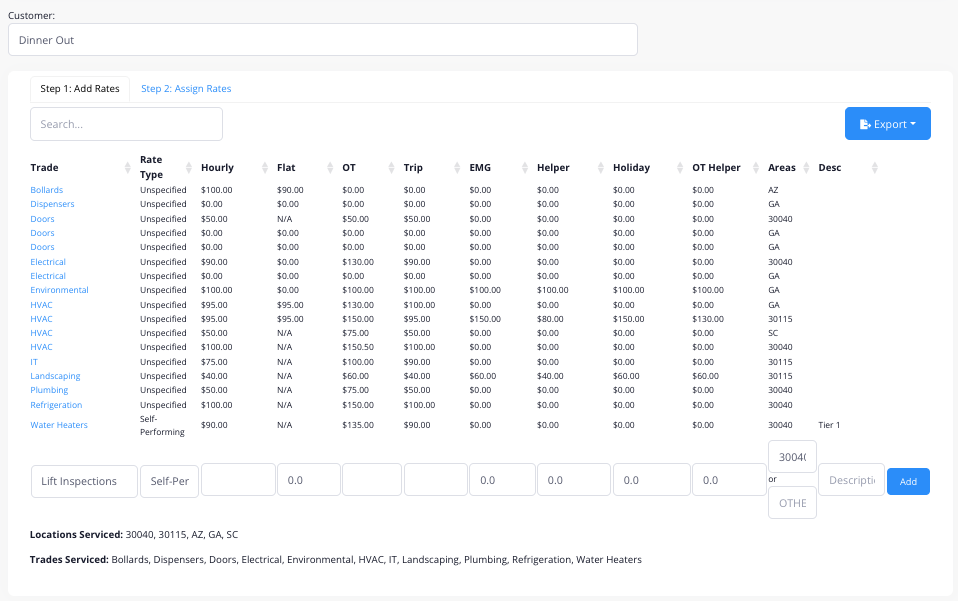Sort by EMG column arrows
The image size is (958, 601).
(x=525, y=167)
